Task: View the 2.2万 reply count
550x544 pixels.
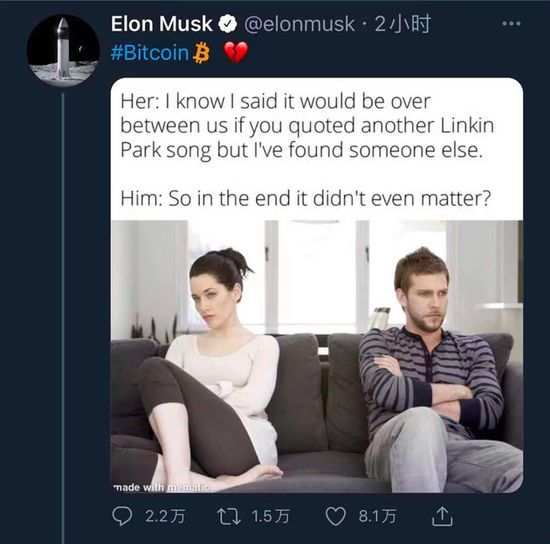Action: click(165, 517)
